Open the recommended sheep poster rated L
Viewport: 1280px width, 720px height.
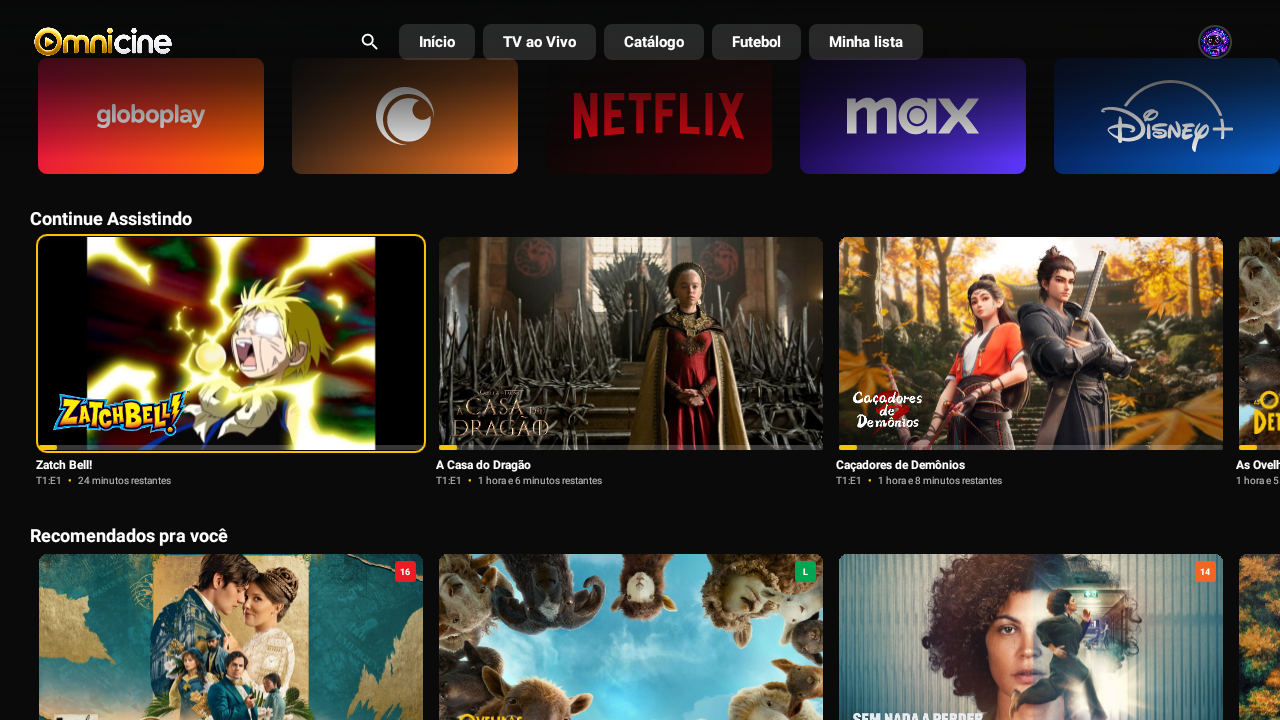pyautogui.click(x=631, y=637)
